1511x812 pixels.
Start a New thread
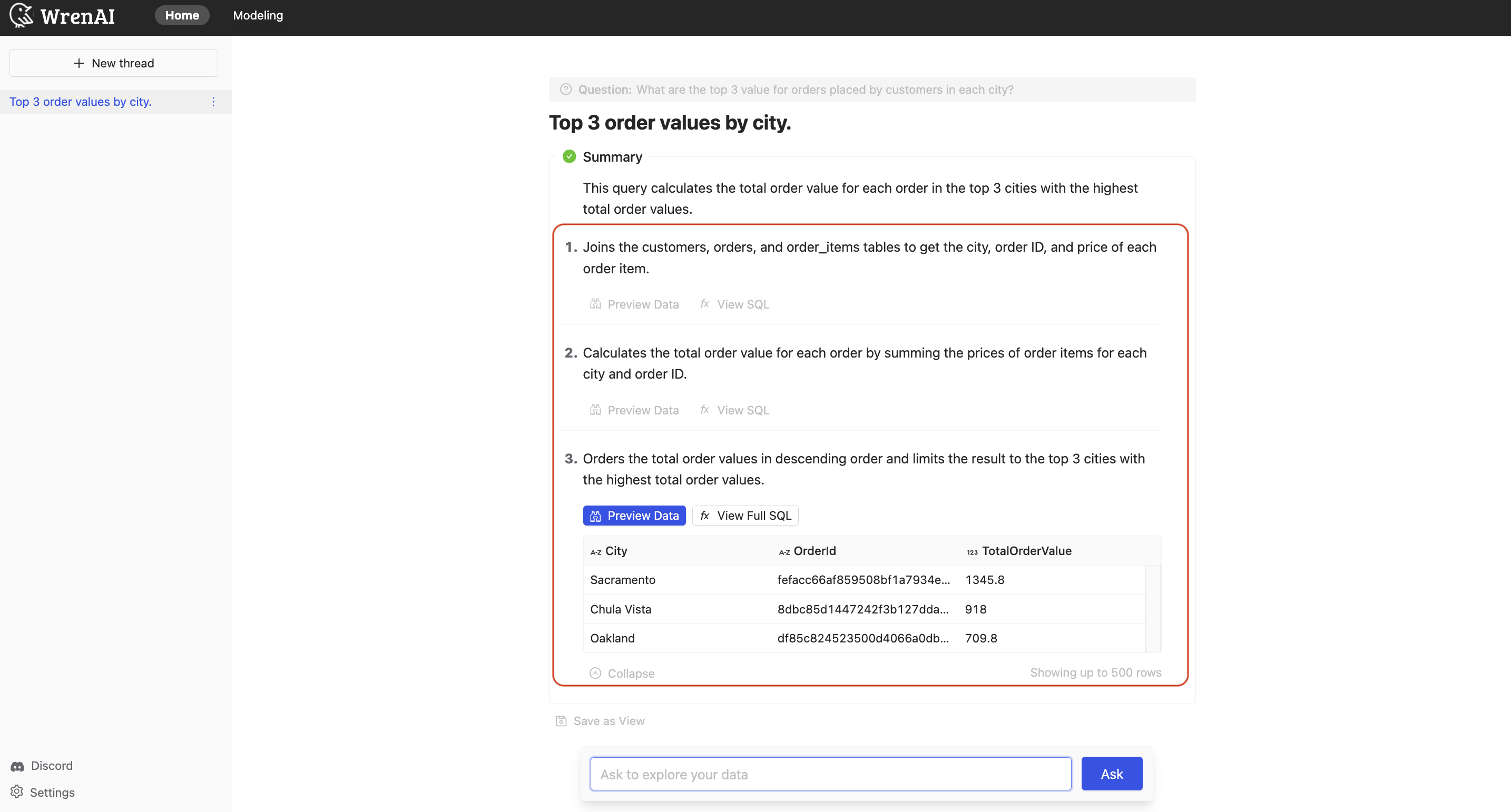click(x=114, y=63)
